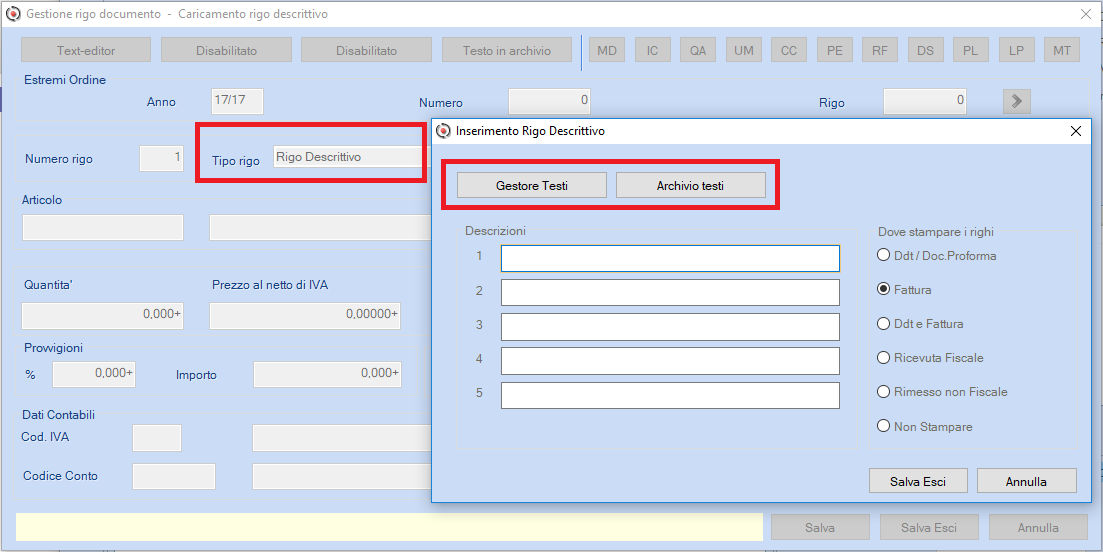Click Salva Esci in the dialog
Image resolution: width=1103 pixels, height=552 pixels.
(918, 481)
